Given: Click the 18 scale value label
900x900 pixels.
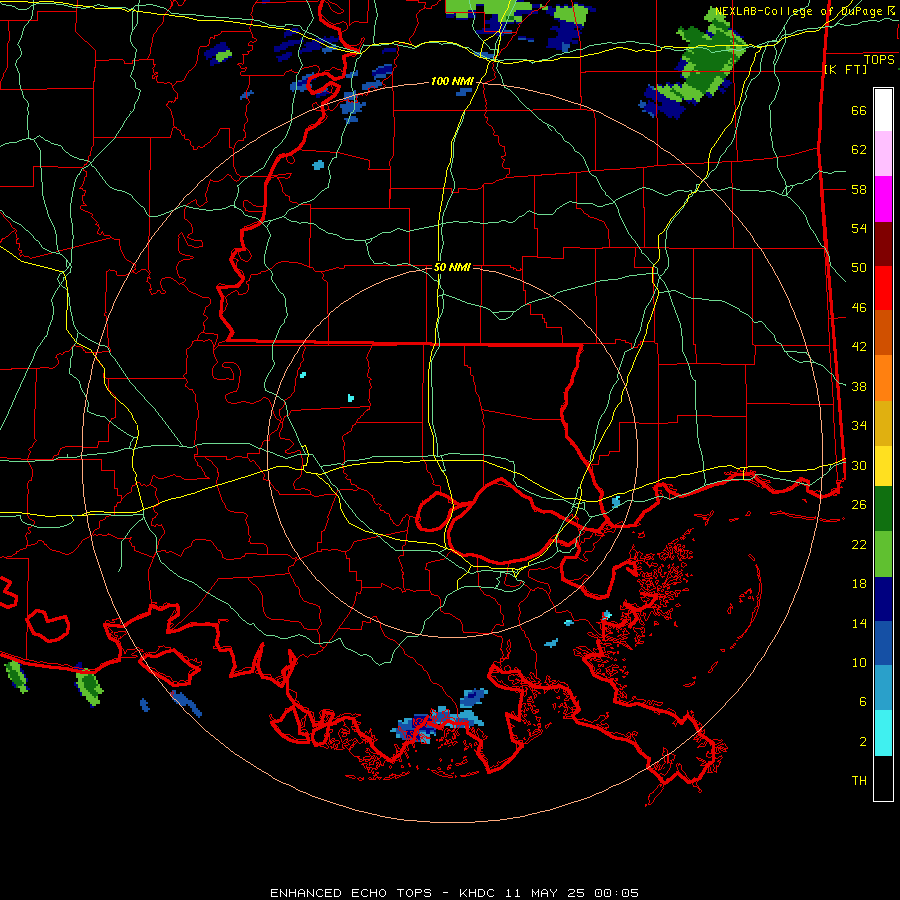Looking at the screenshot, I should pos(859,584).
